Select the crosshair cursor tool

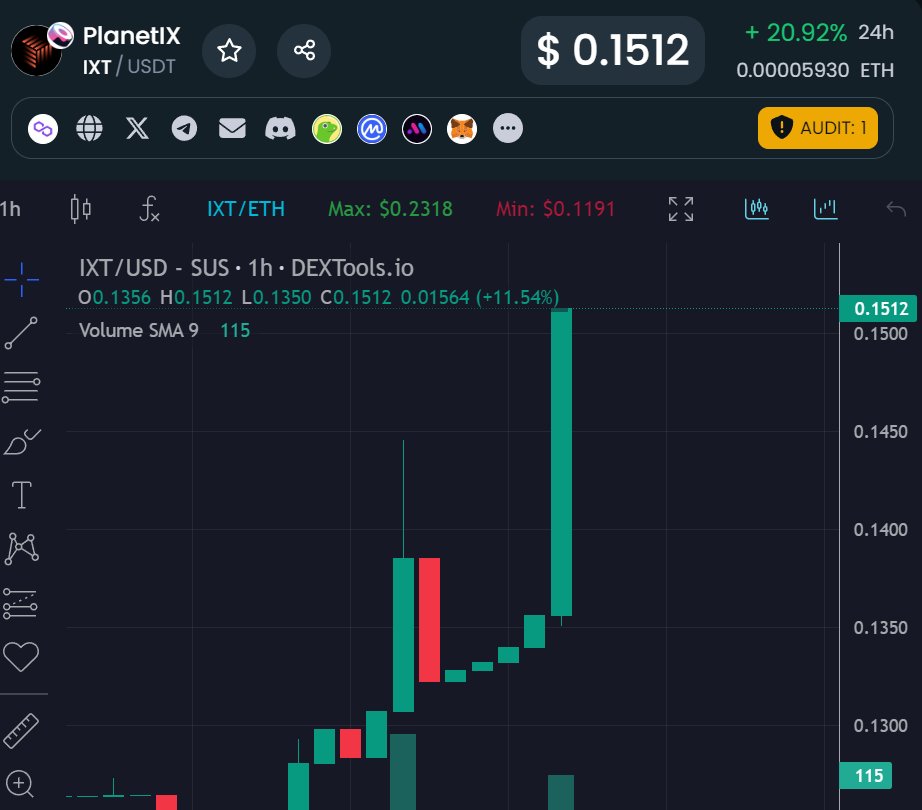21,279
